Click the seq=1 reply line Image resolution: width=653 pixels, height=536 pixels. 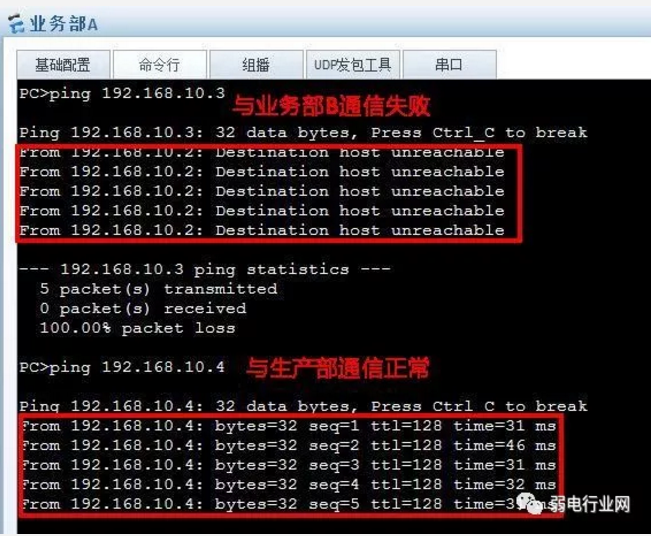(289, 426)
